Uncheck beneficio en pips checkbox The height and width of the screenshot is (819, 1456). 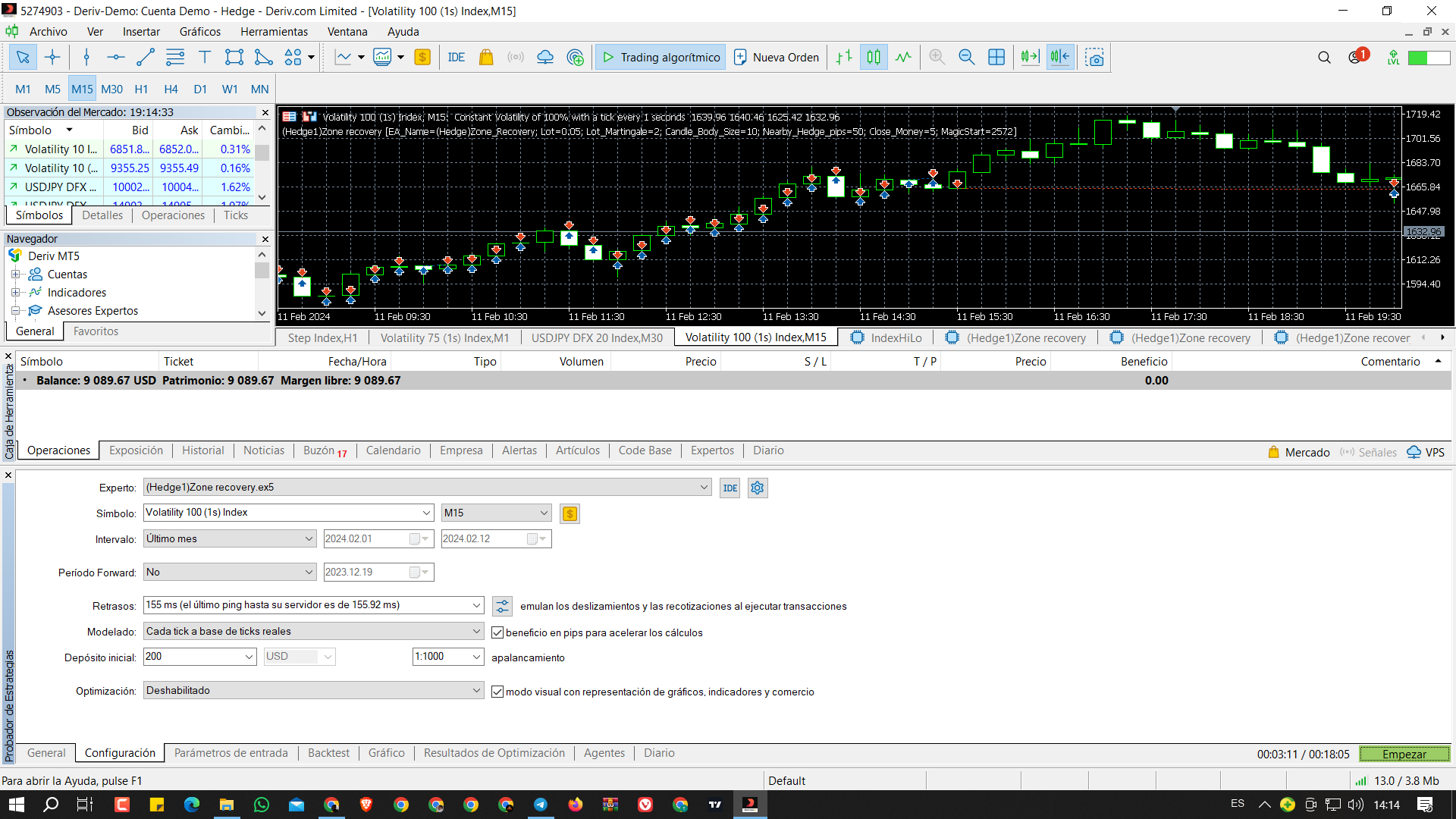[497, 632]
